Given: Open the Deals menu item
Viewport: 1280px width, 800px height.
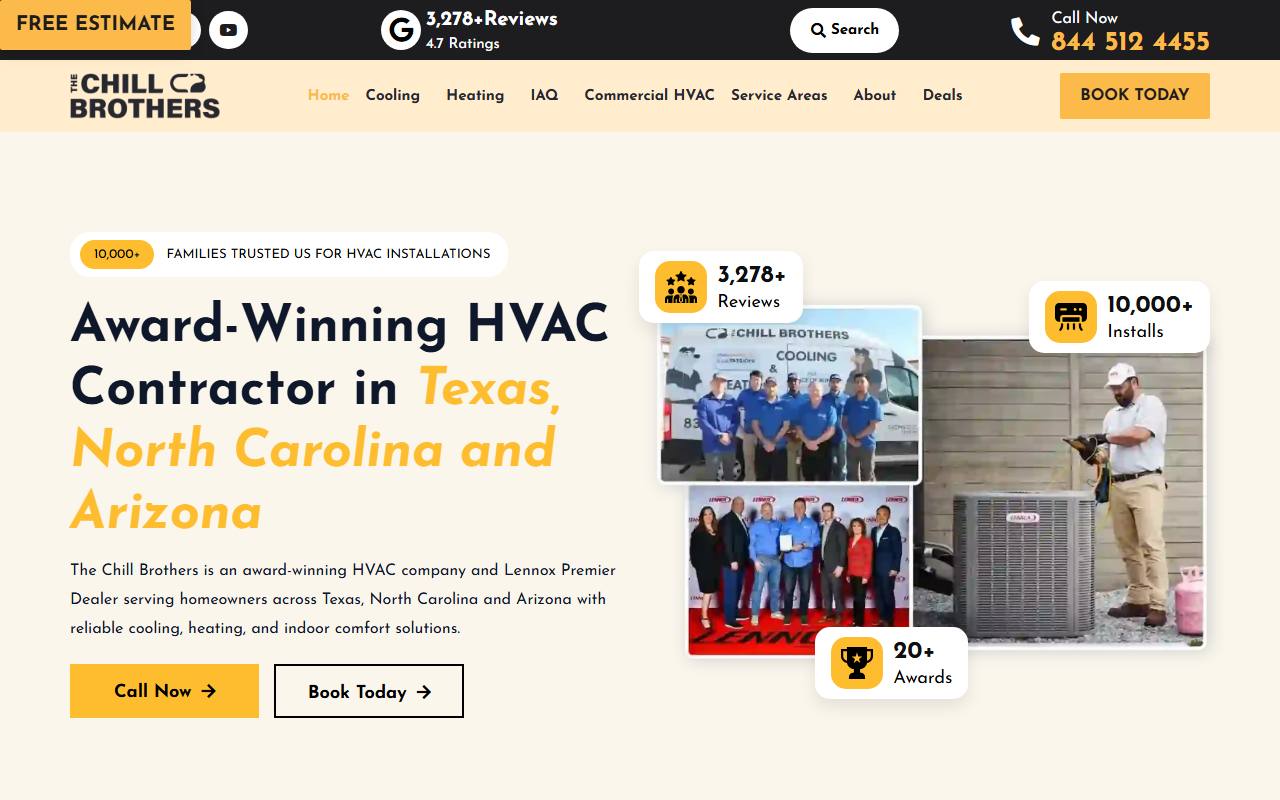Looking at the screenshot, I should pos(942,95).
